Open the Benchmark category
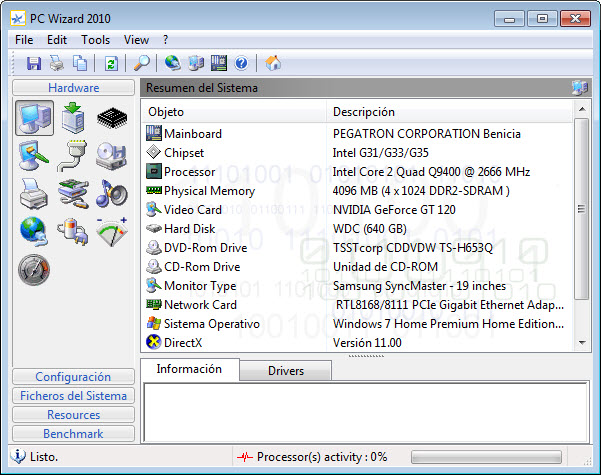 tap(74, 434)
